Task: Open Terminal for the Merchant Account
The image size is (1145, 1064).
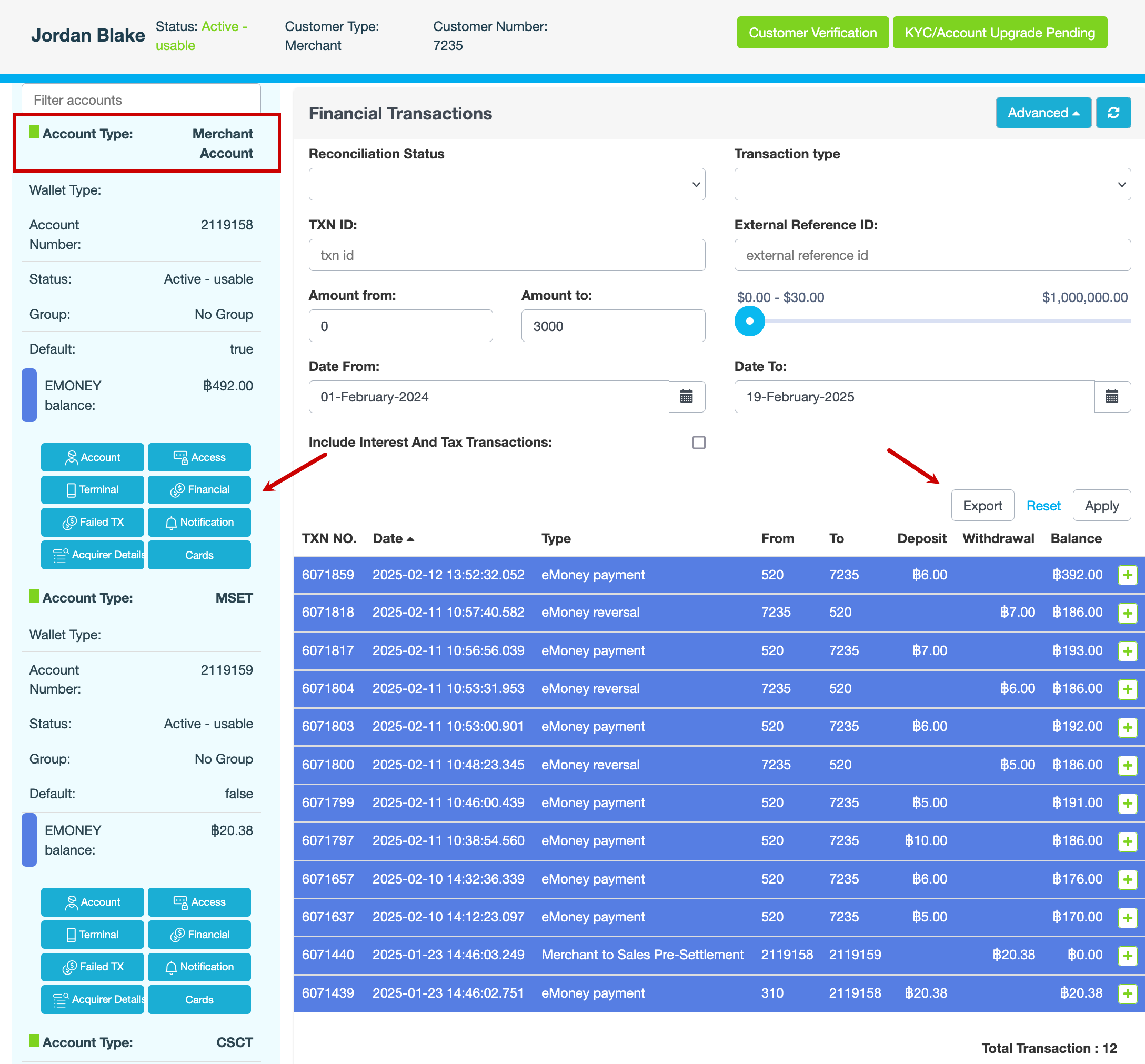Action: 93,489
